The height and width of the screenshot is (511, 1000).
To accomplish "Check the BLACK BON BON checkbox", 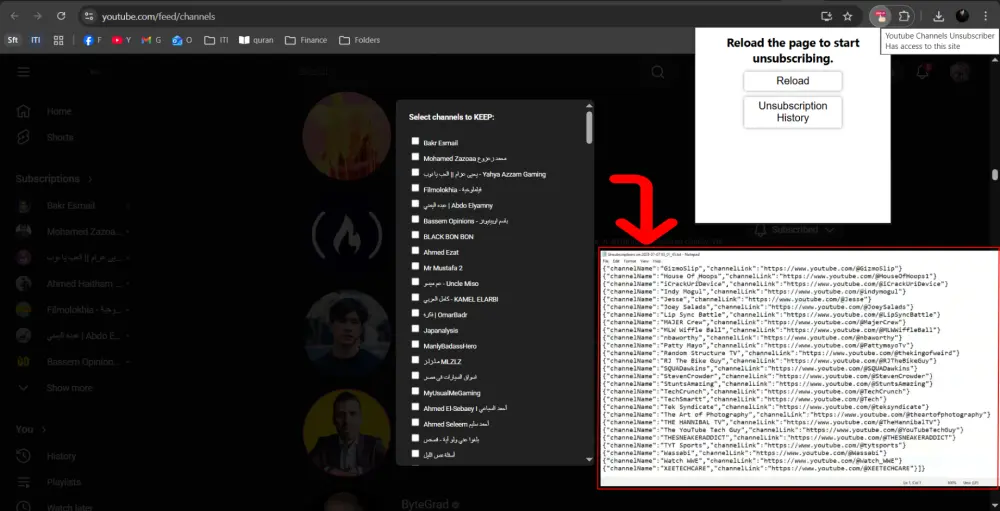I will pyautogui.click(x=416, y=235).
